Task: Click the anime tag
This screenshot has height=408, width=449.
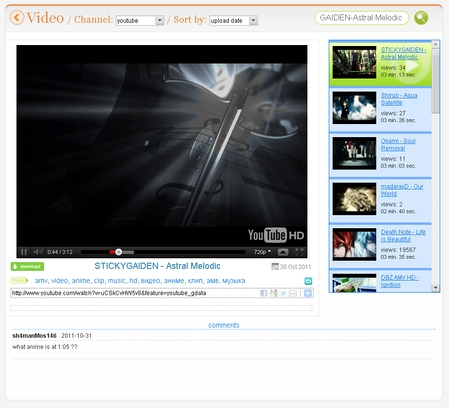Action: (x=81, y=281)
